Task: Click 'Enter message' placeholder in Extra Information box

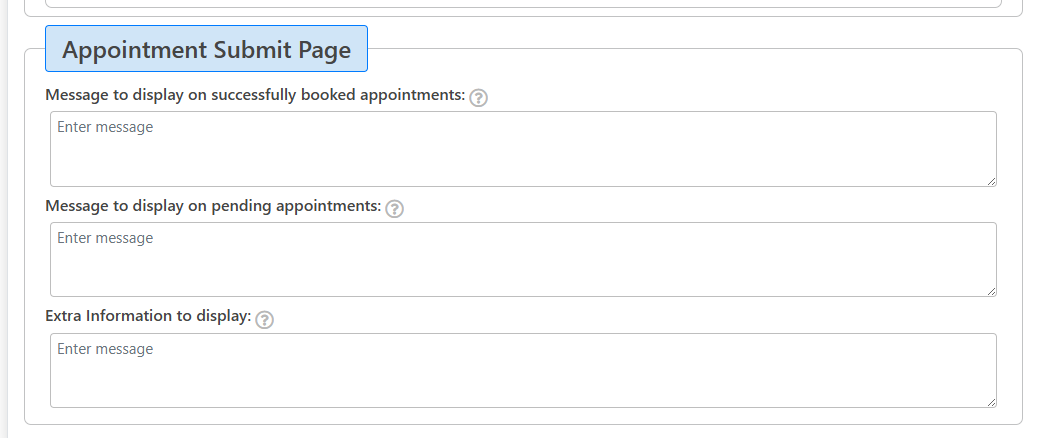Action: click(105, 349)
